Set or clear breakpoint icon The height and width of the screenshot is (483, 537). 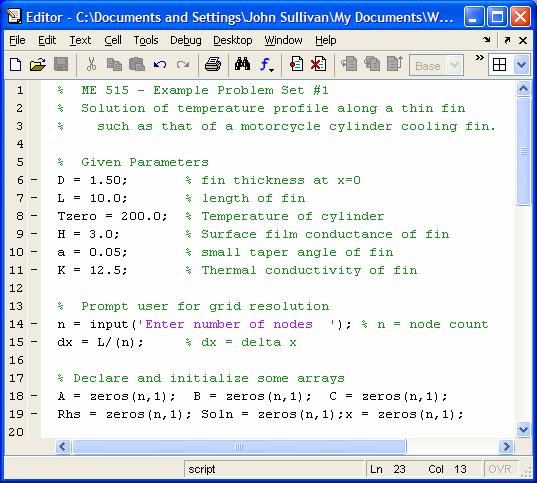[x=296, y=64]
